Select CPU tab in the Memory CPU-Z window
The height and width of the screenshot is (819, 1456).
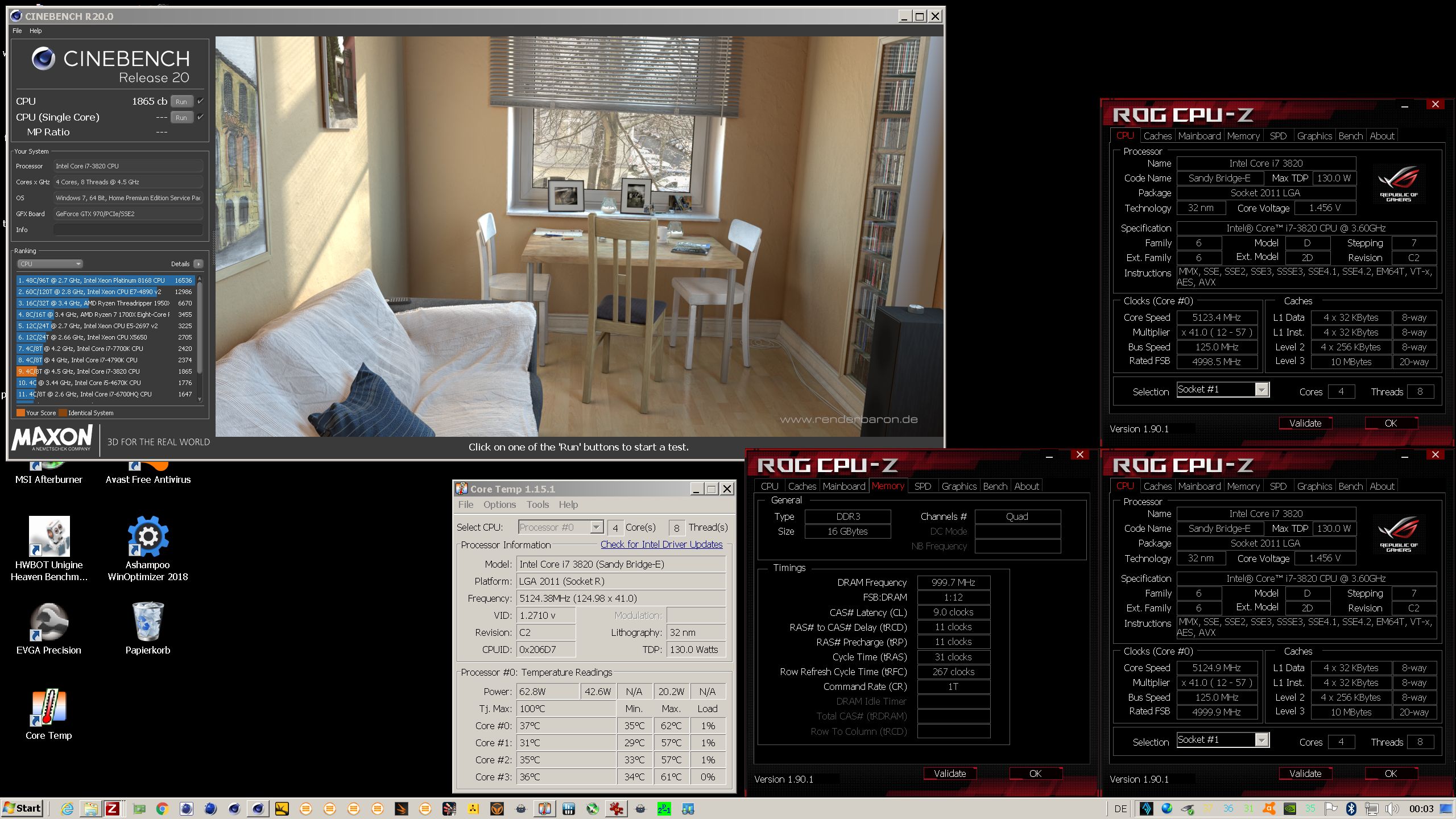tap(770, 486)
